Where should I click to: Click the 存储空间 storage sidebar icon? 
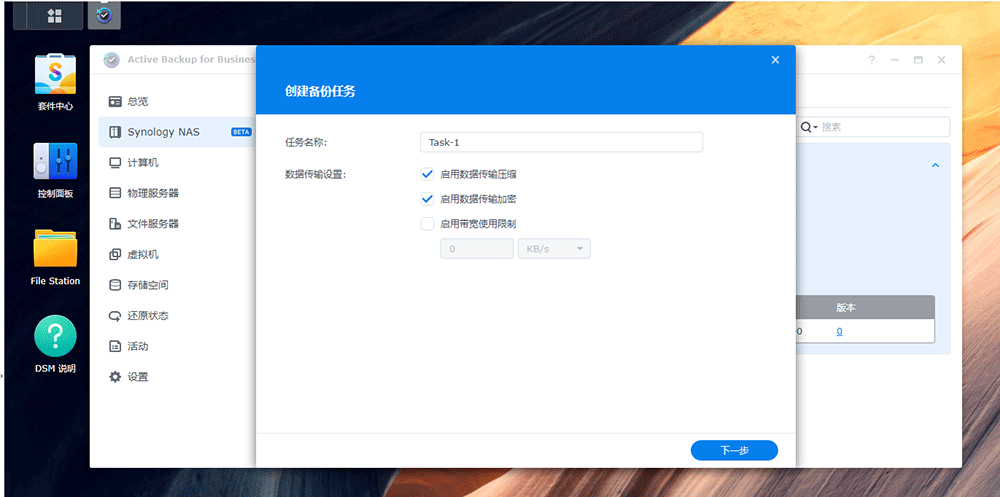click(115, 285)
